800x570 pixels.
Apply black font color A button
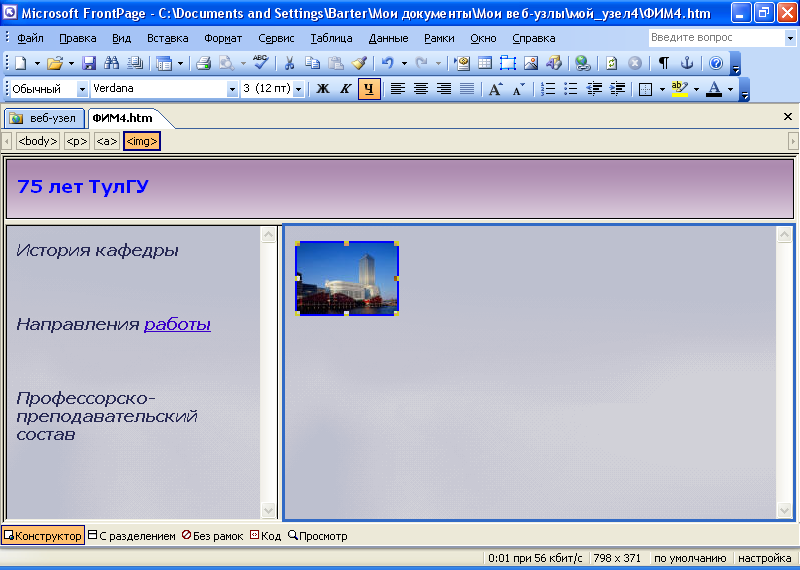tap(714, 89)
